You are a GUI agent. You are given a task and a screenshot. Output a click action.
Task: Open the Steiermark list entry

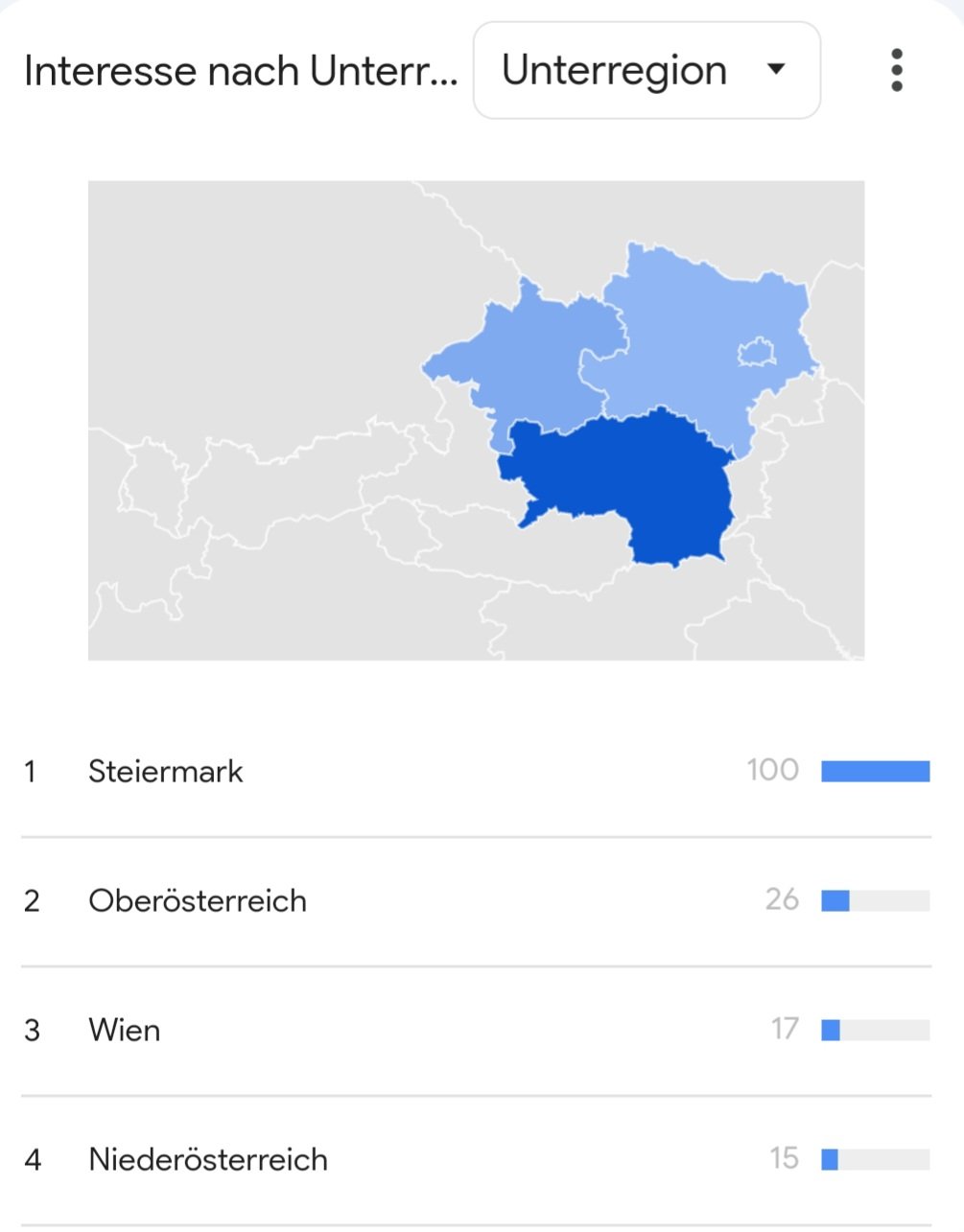[477, 772]
